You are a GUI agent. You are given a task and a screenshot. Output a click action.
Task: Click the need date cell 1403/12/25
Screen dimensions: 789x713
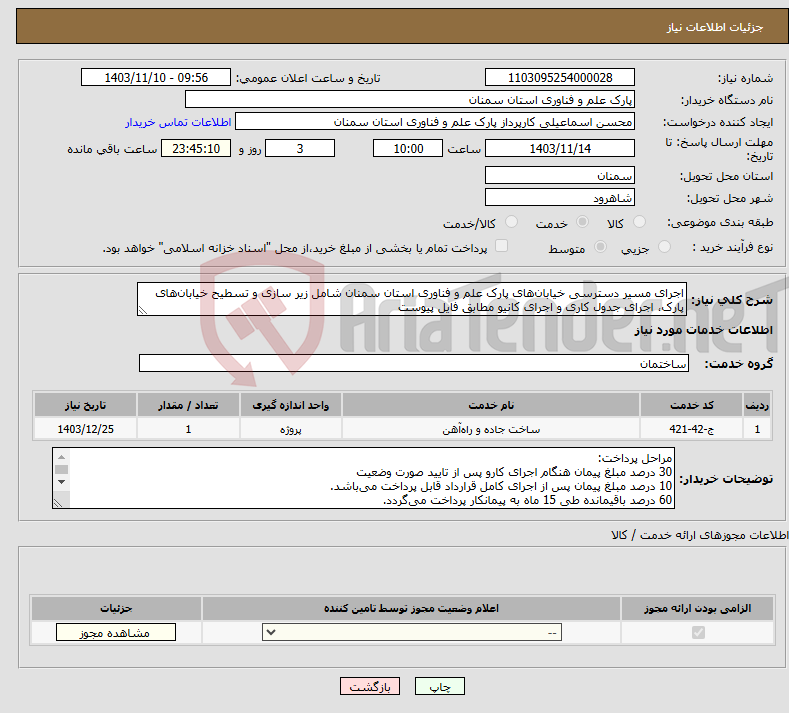(x=86, y=429)
